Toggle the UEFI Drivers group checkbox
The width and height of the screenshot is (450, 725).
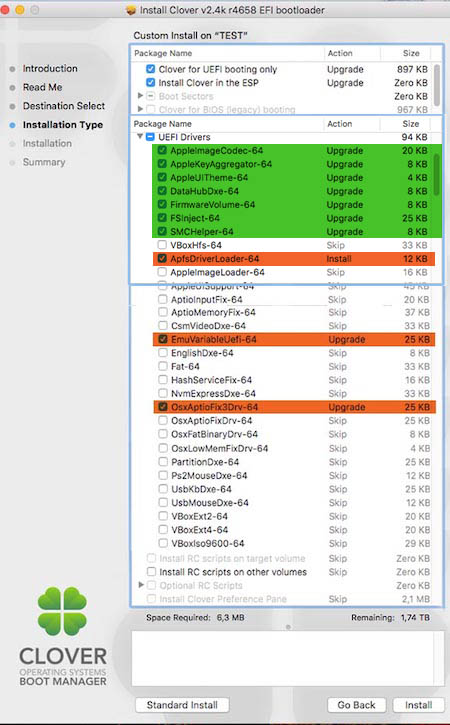click(x=150, y=137)
